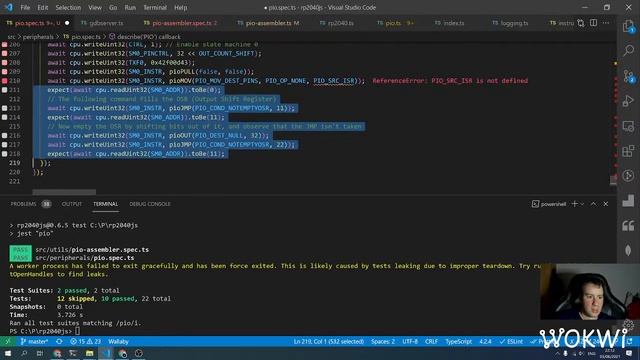Click the peripherals breadcrumb segment
The width and height of the screenshot is (640, 360).
coord(38,37)
